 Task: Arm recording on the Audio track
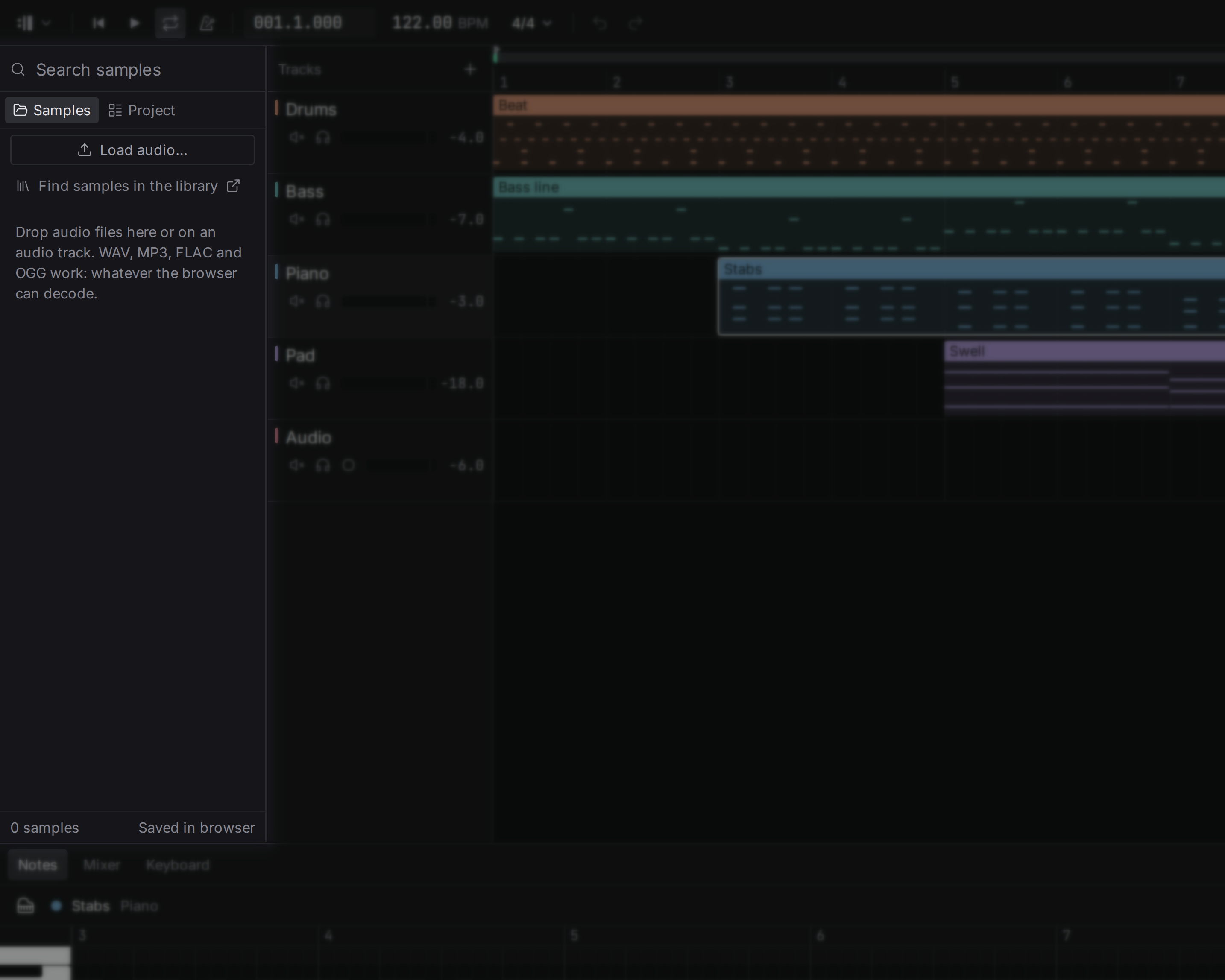pyautogui.click(x=348, y=465)
